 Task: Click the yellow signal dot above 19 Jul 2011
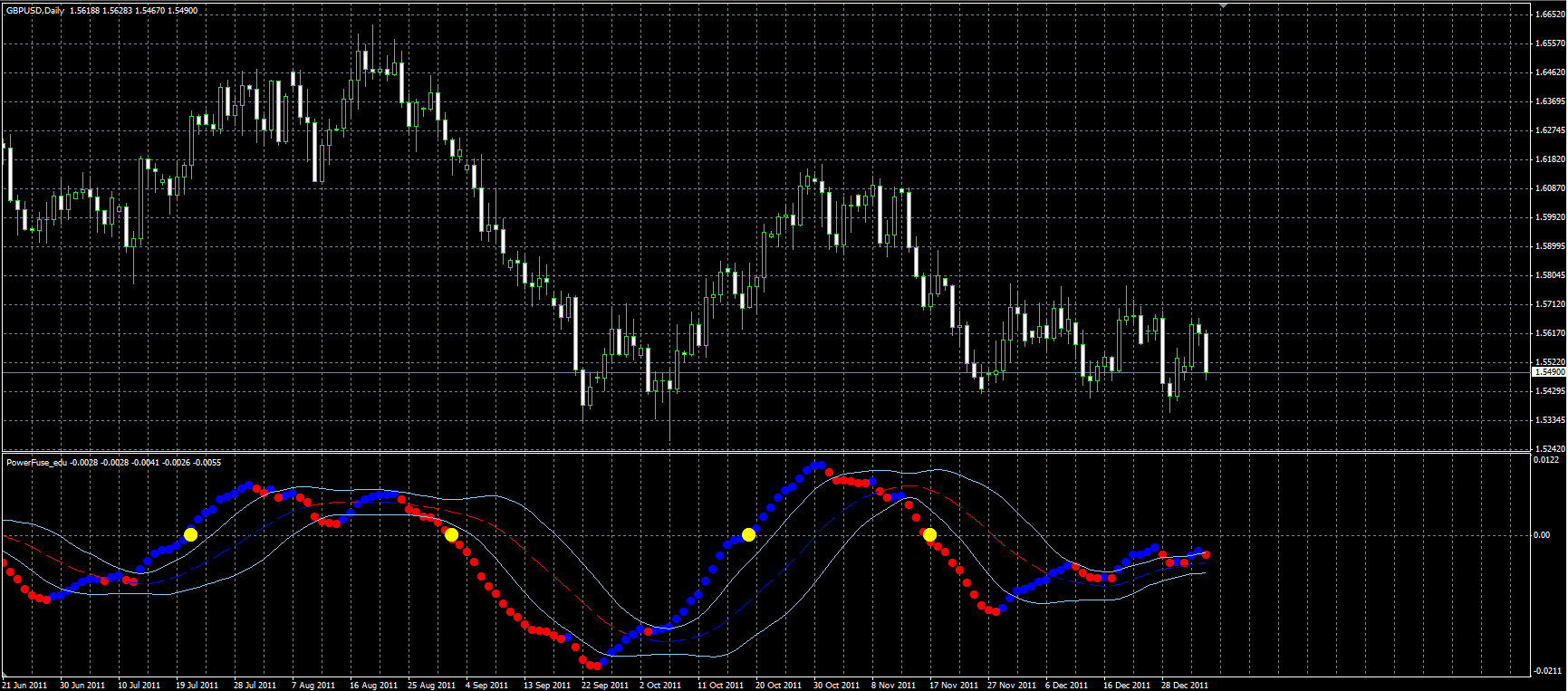coord(190,535)
